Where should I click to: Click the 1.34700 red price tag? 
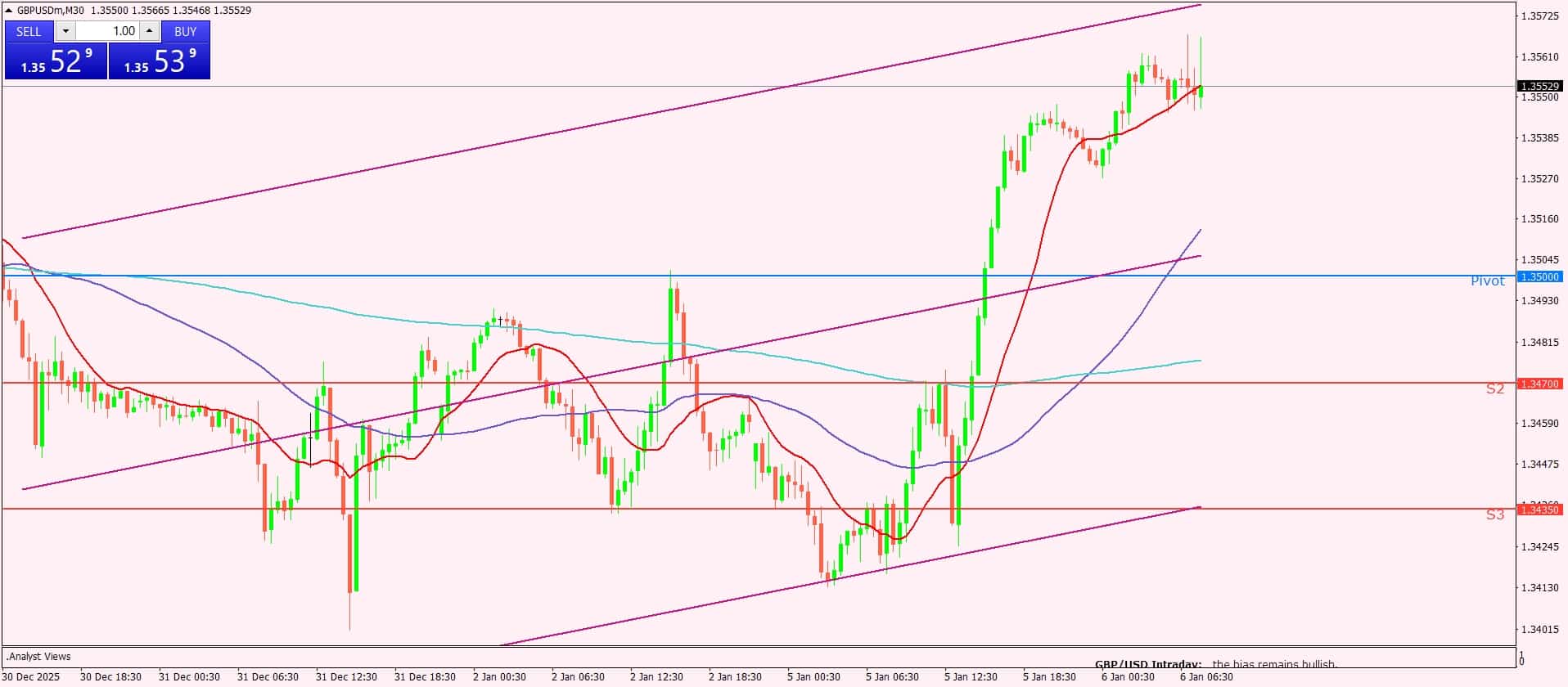click(1540, 383)
